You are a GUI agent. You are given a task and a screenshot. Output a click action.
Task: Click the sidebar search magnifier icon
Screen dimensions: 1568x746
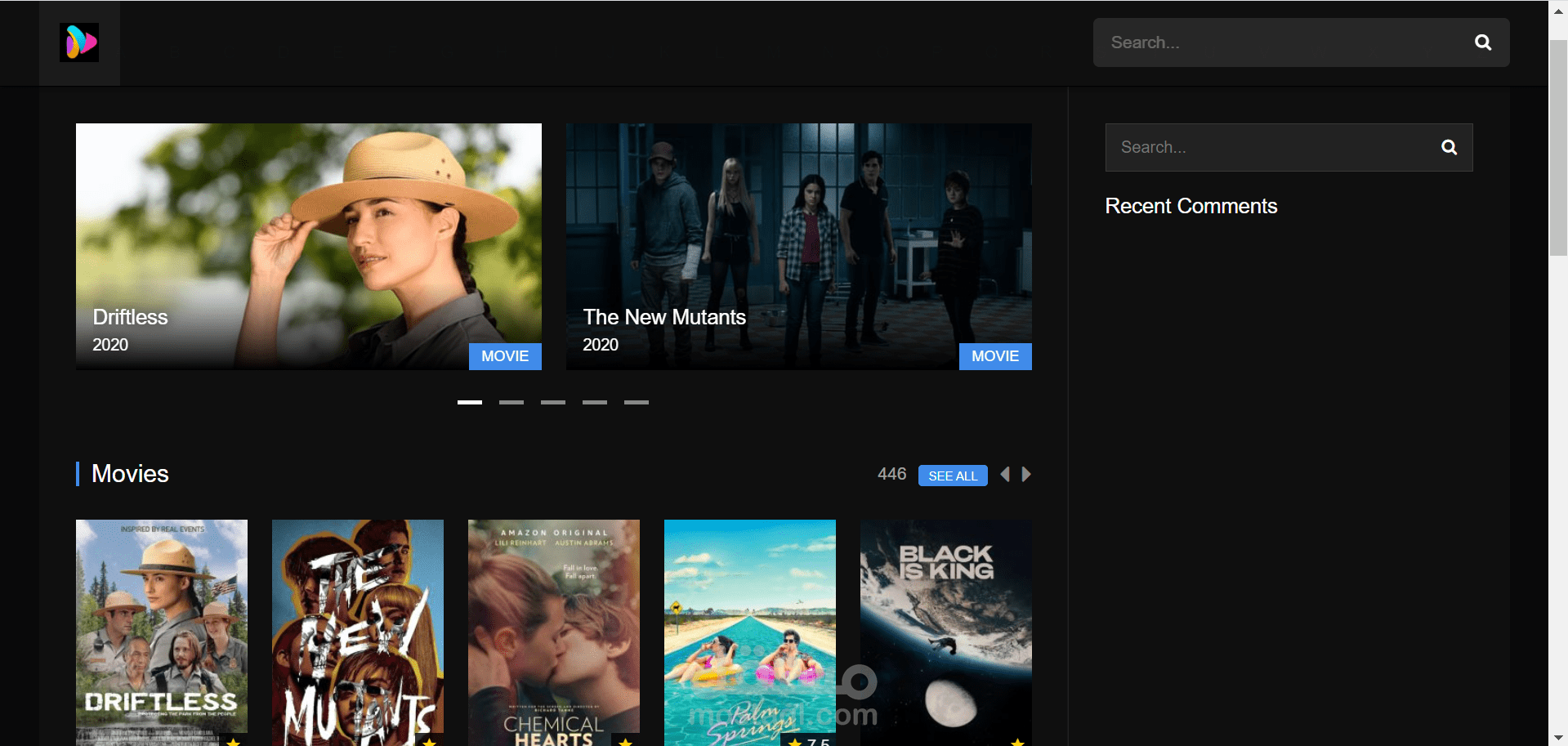point(1450,147)
